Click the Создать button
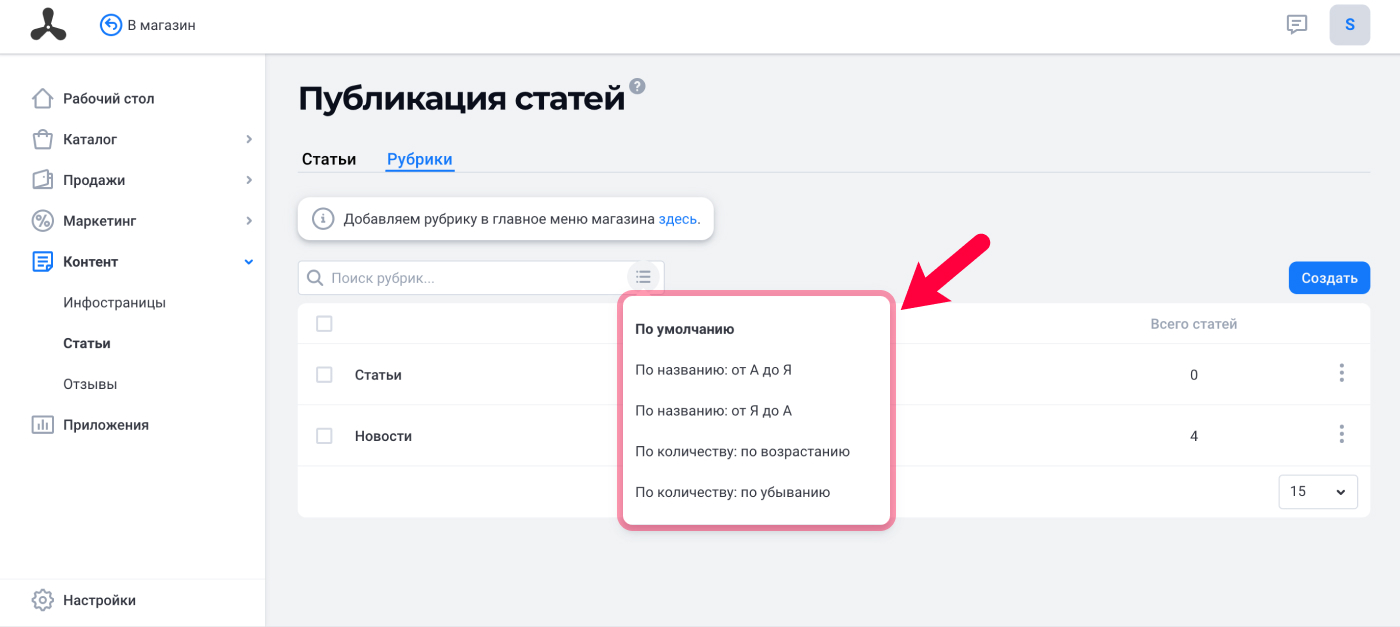Screen dimensions: 1400x627 (x=1329, y=278)
